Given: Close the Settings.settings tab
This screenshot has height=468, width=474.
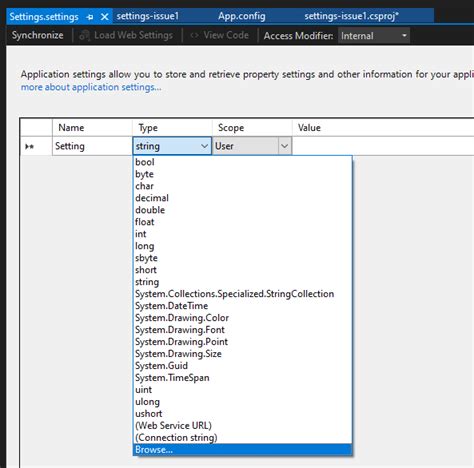Looking at the screenshot, I should point(104,17).
